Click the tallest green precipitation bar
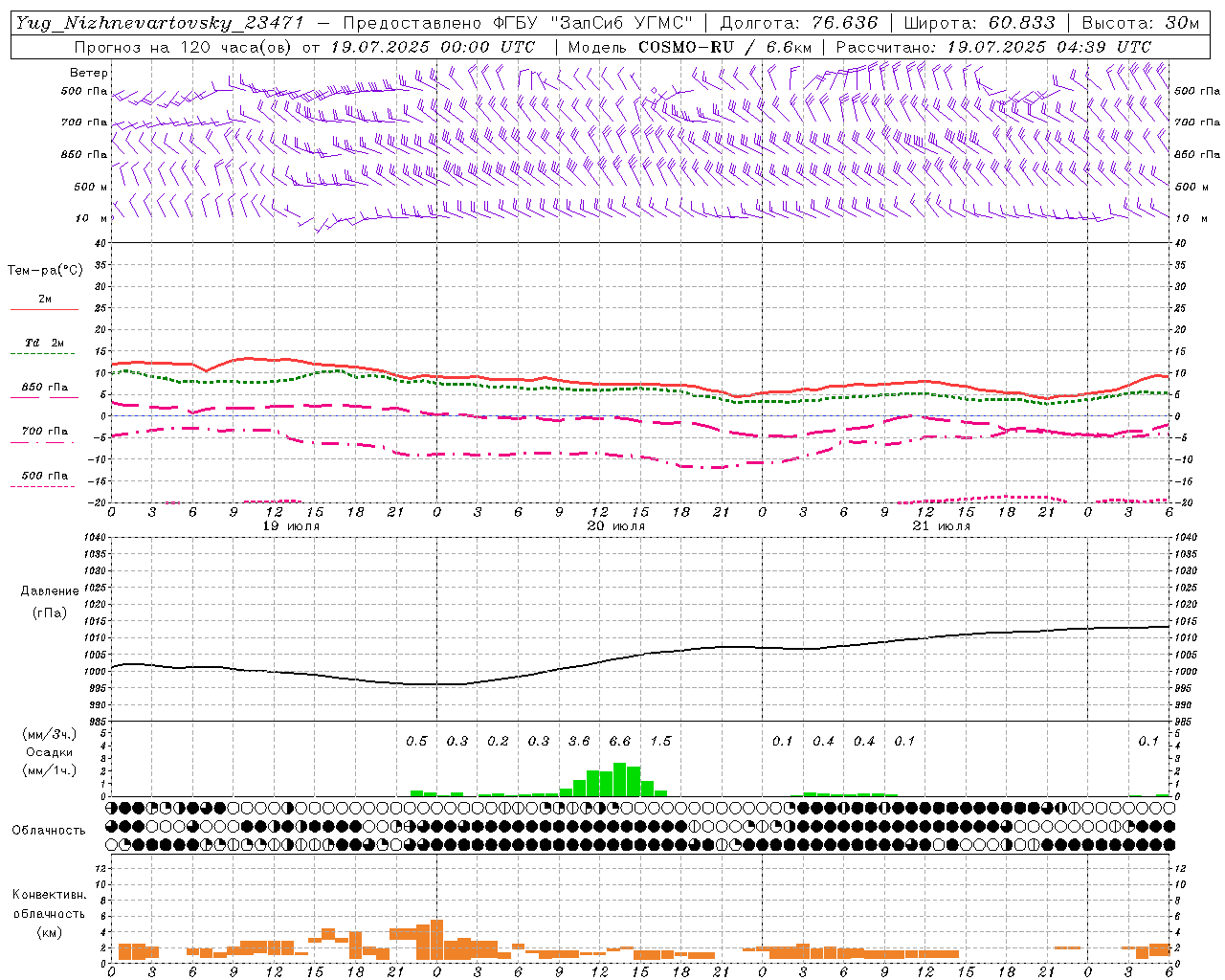1225x980 pixels. click(620, 779)
